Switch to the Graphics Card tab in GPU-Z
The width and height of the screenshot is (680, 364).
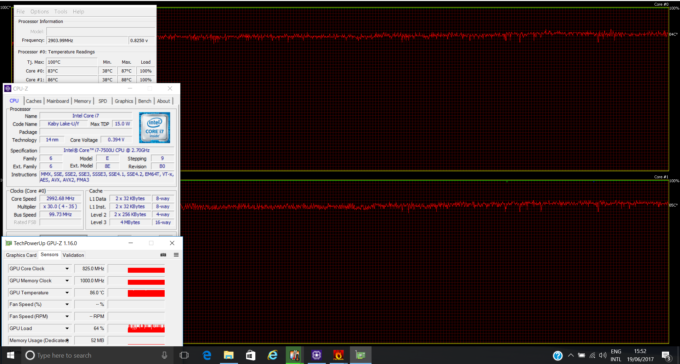pyautogui.click(x=21, y=255)
